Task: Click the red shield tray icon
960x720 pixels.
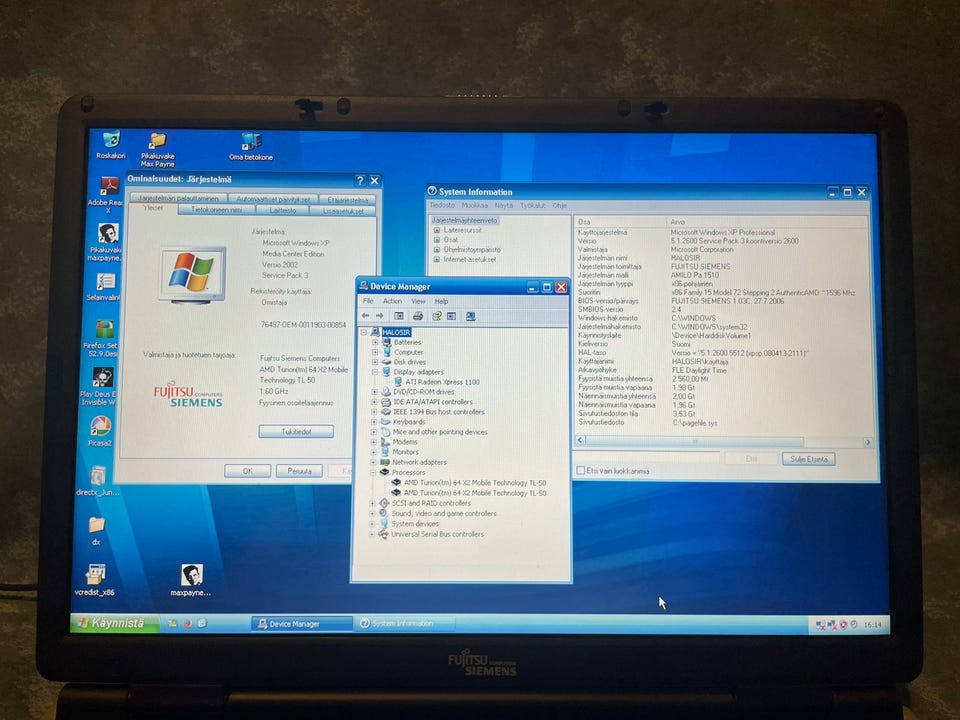Action: click(x=843, y=624)
